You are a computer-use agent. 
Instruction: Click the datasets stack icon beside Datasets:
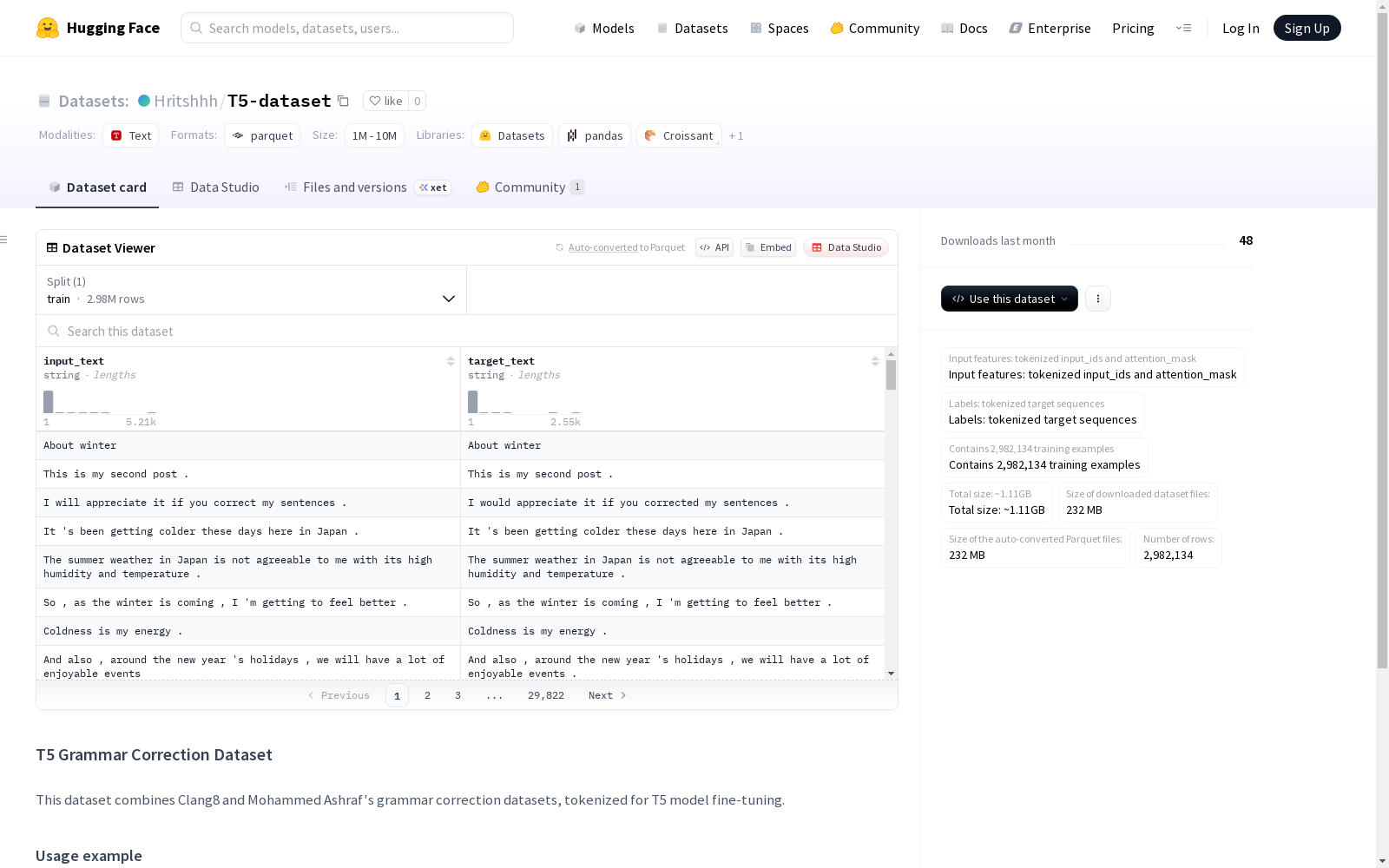pos(44,101)
